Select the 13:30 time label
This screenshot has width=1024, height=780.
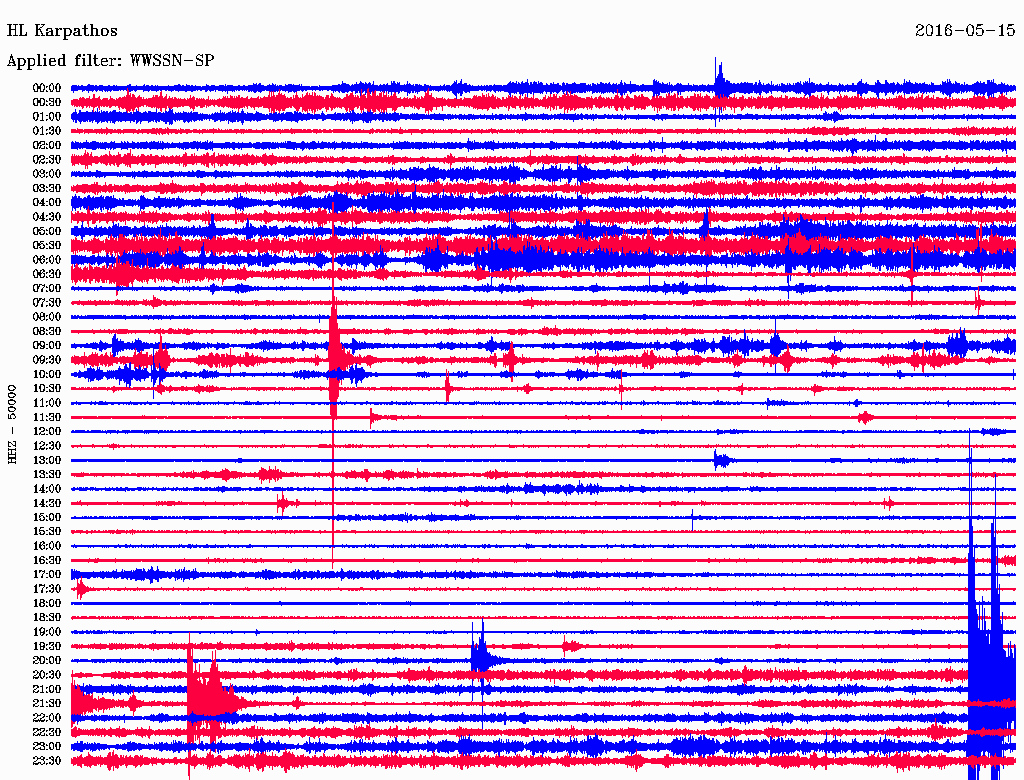pyautogui.click(x=47, y=475)
